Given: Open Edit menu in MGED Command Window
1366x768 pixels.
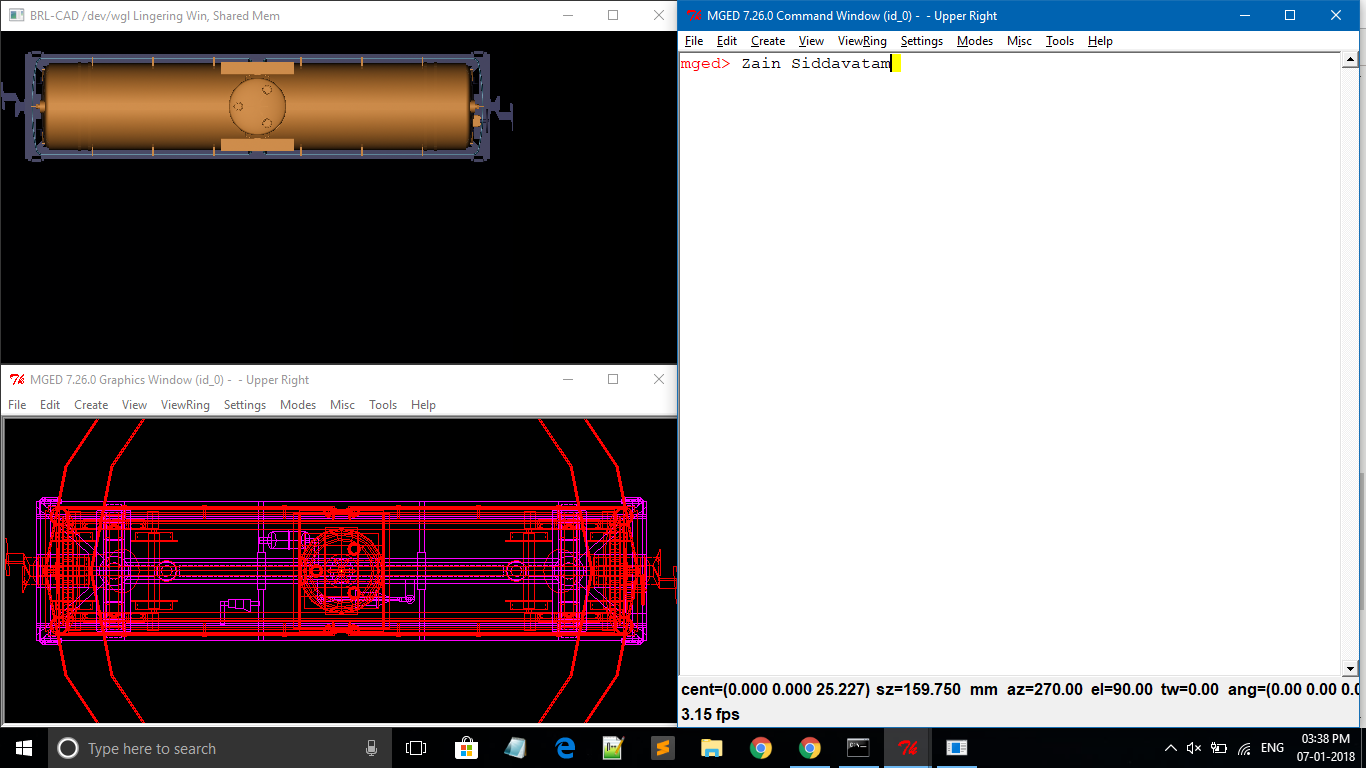Looking at the screenshot, I should point(727,41).
